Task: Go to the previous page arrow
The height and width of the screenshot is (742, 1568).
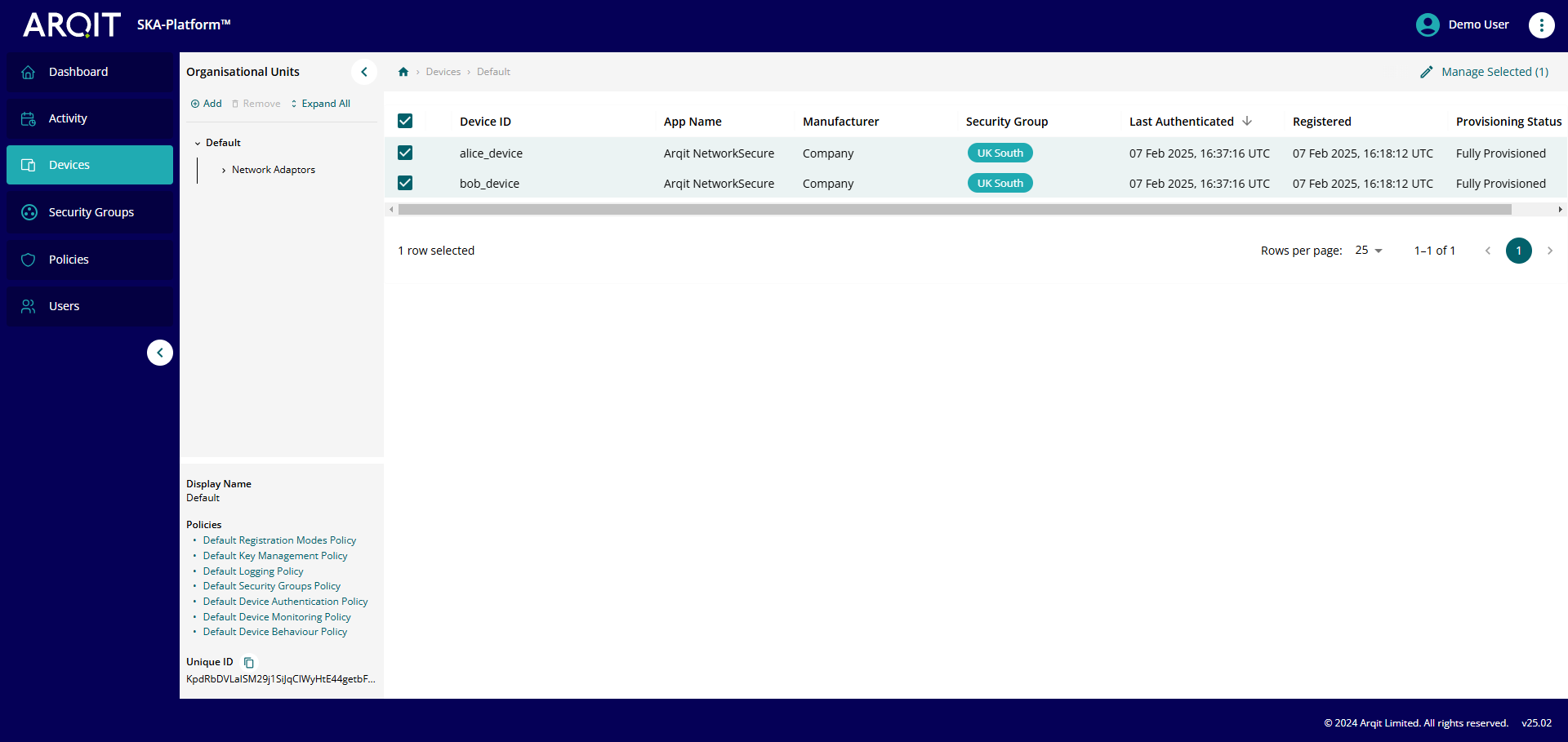Action: point(1488,251)
